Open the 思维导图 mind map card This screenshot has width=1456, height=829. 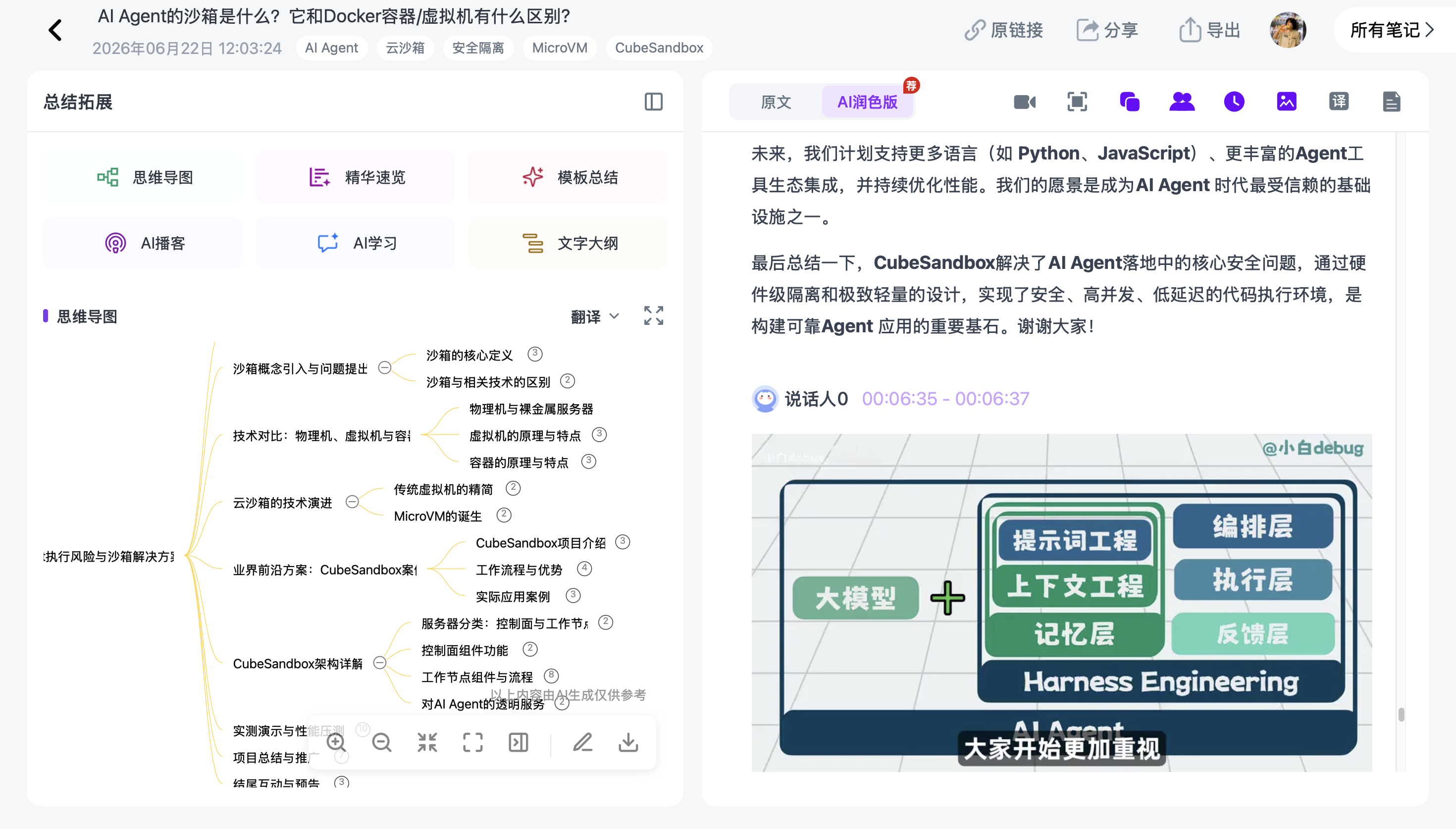pos(143,177)
